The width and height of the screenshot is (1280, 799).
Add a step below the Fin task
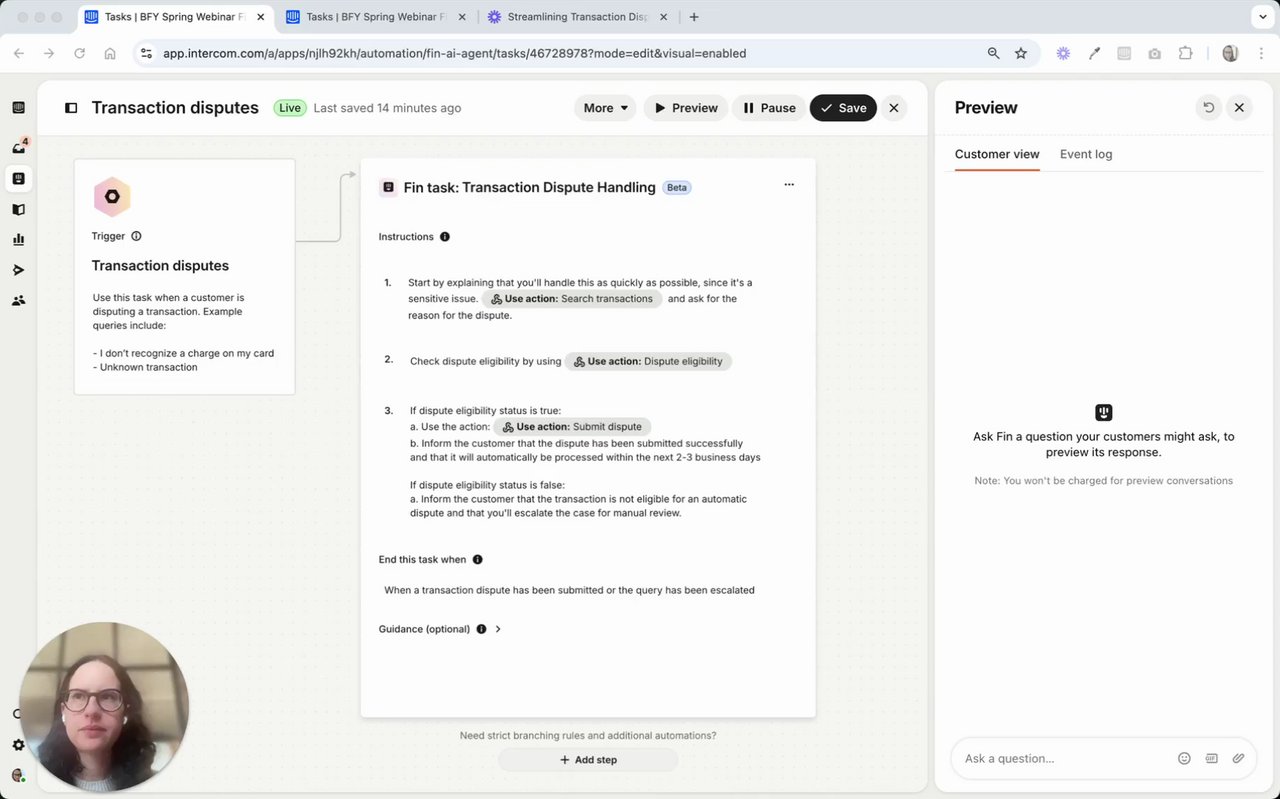[588, 760]
